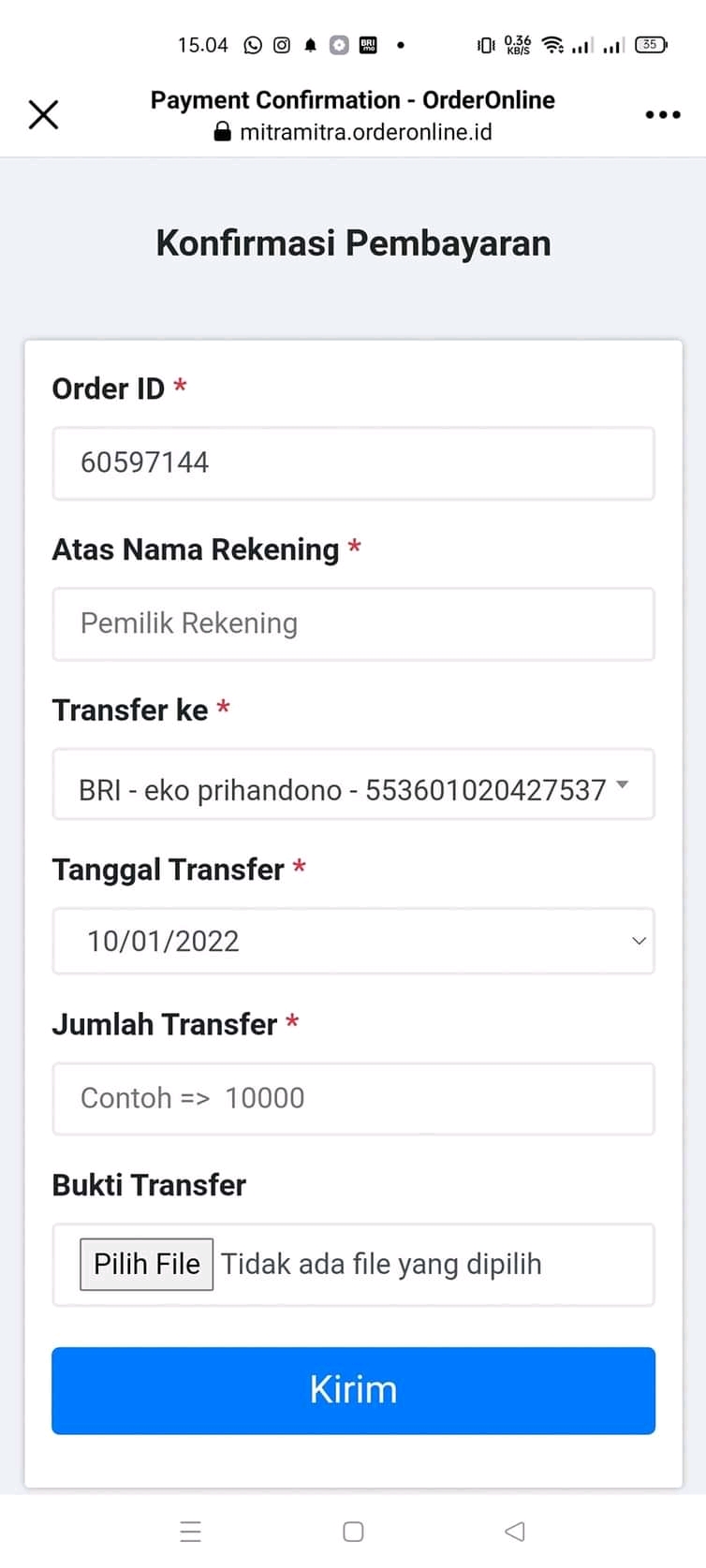Expand the Tanggal Transfer date dropdown
Image resolution: width=706 pixels, height=1568 pixels.
click(x=352, y=941)
